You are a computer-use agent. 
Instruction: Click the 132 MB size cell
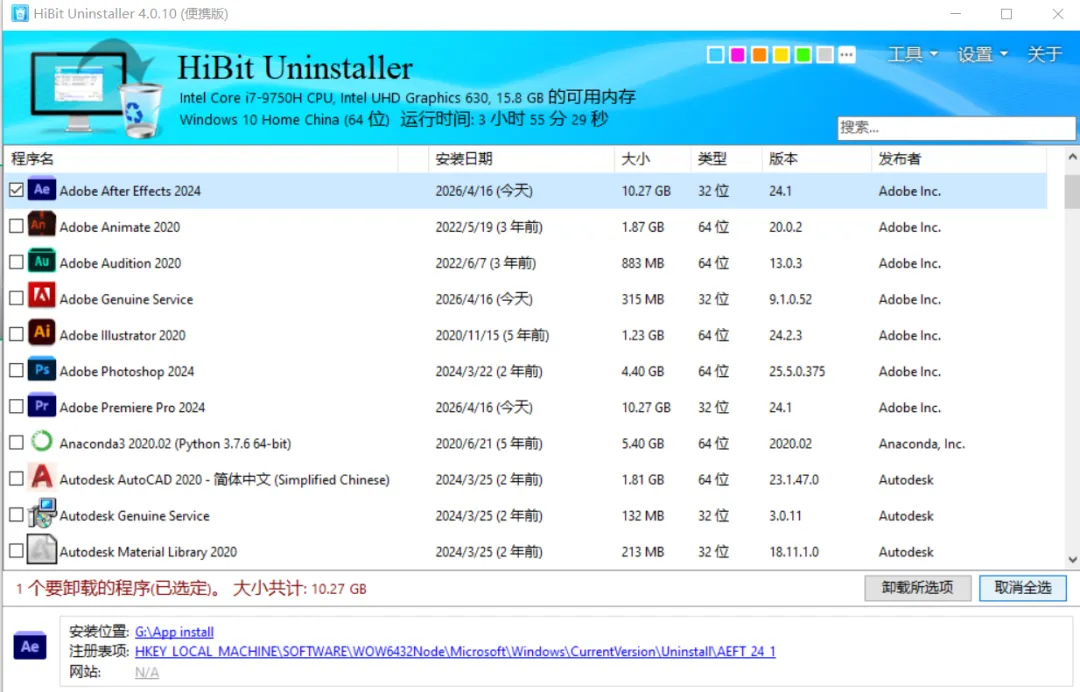click(x=643, y=516)
